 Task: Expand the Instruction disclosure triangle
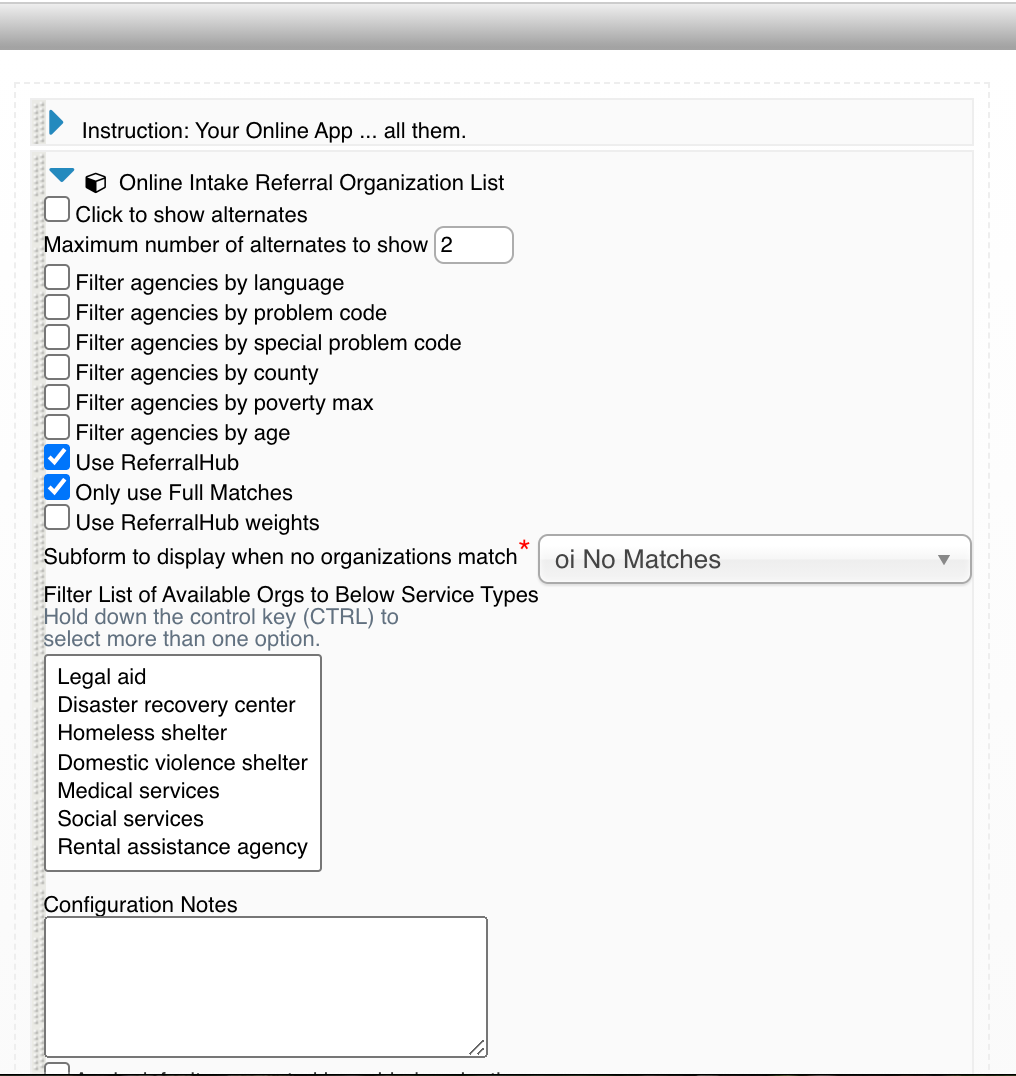pyautogui.click(x=57, y=122)
